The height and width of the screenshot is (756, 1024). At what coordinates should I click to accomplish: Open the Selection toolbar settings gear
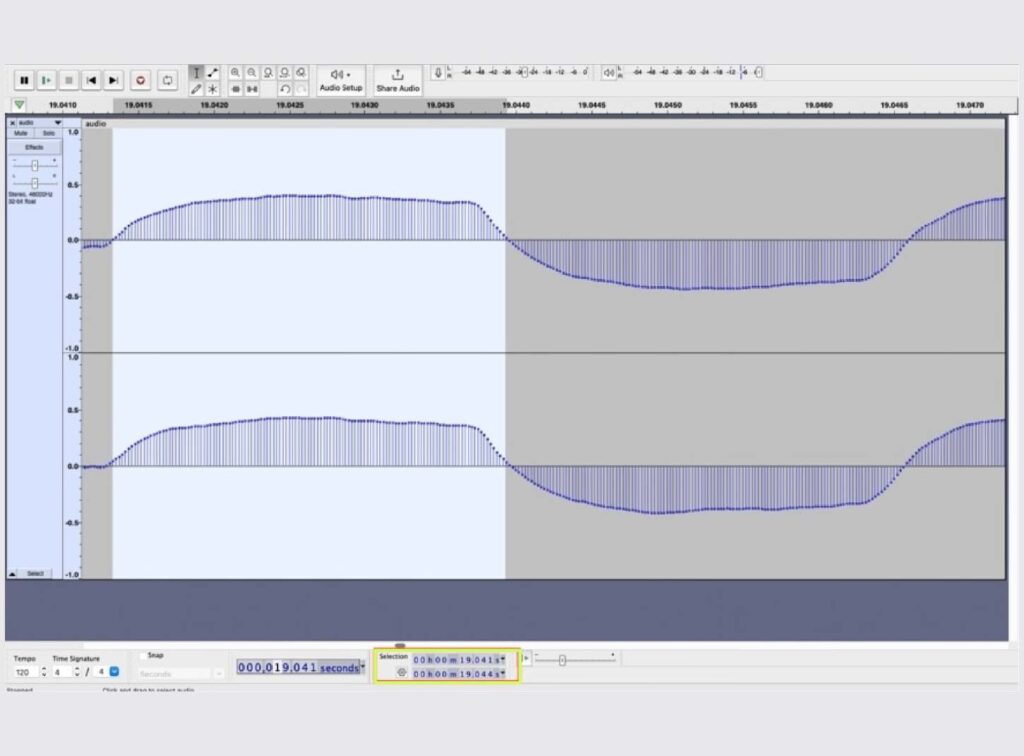pyautogui.click(x=402, y=672)
